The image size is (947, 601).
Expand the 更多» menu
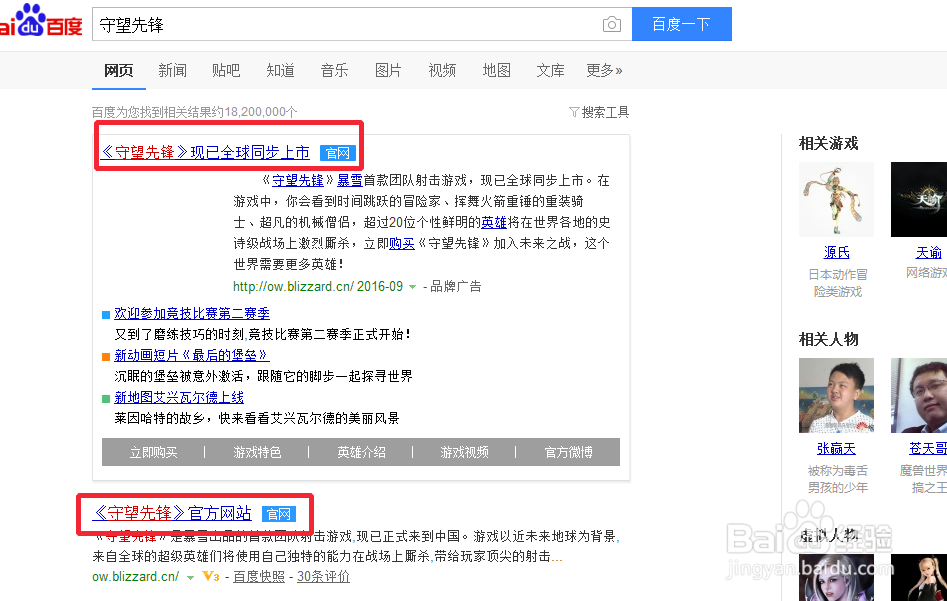[x=604, y=71]
